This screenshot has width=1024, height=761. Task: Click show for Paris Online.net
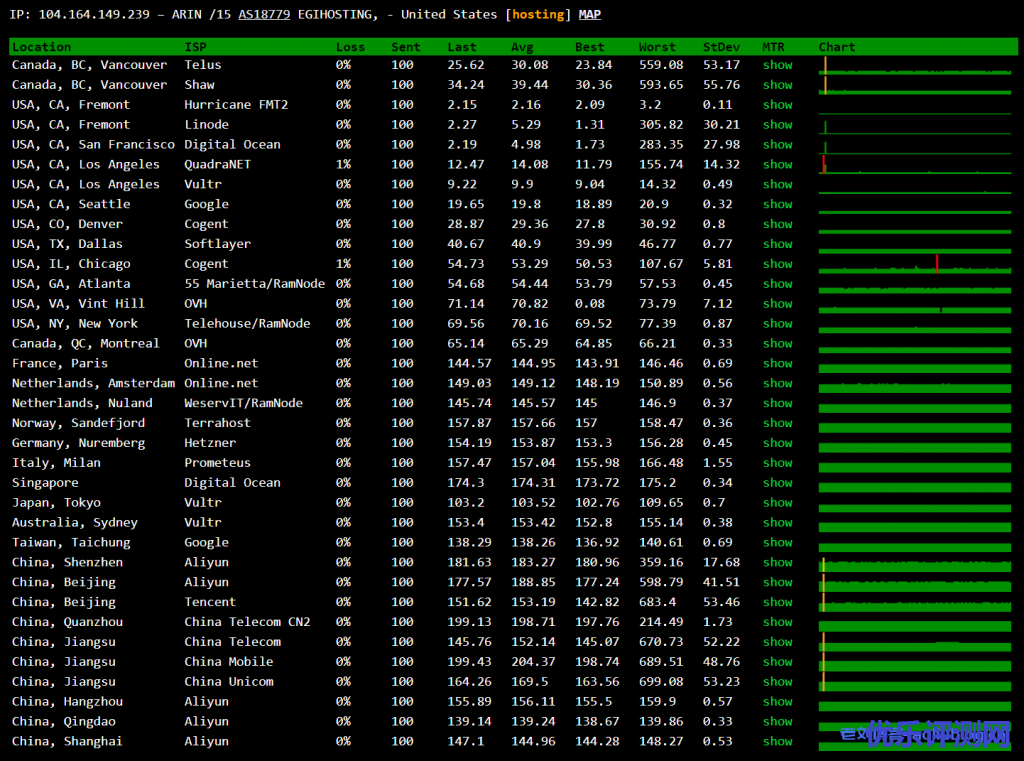pyautogui.click(x=777, y=363)
